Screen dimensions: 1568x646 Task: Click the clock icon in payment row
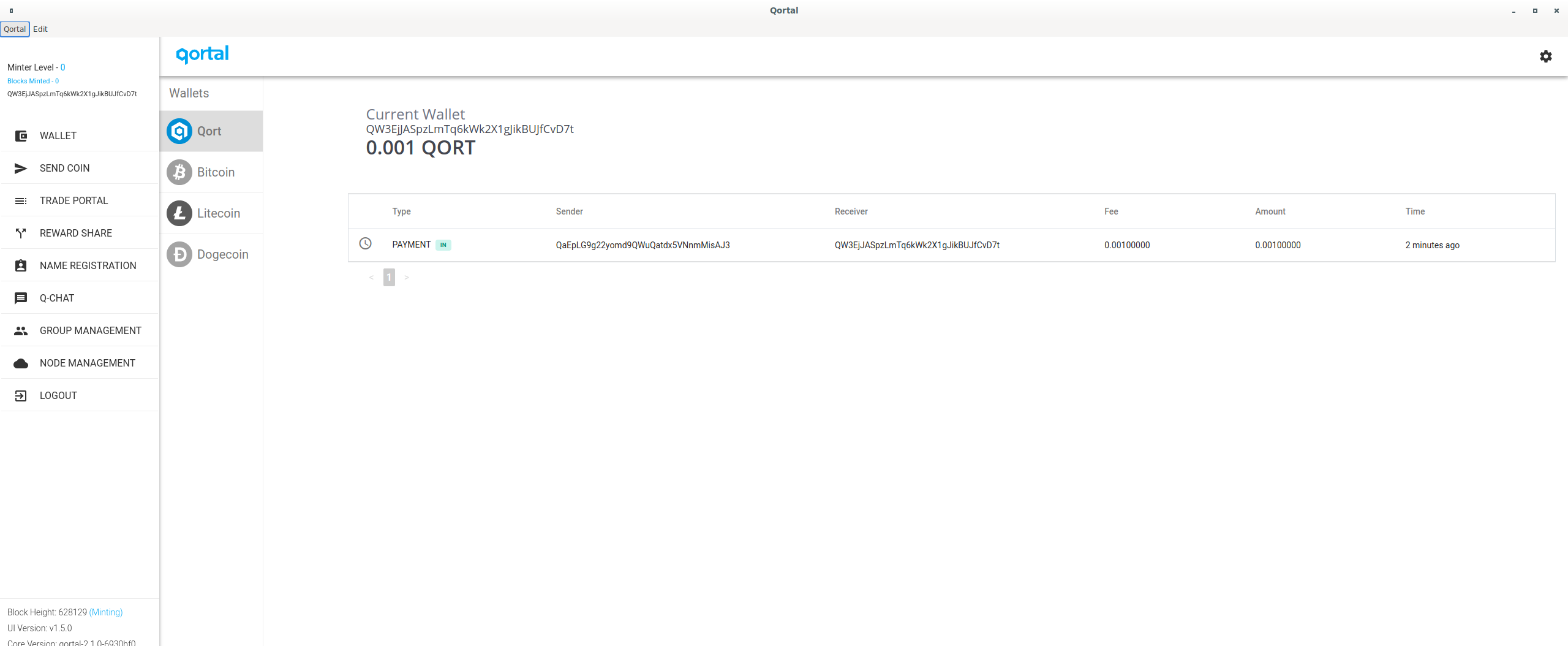point(365,243)
